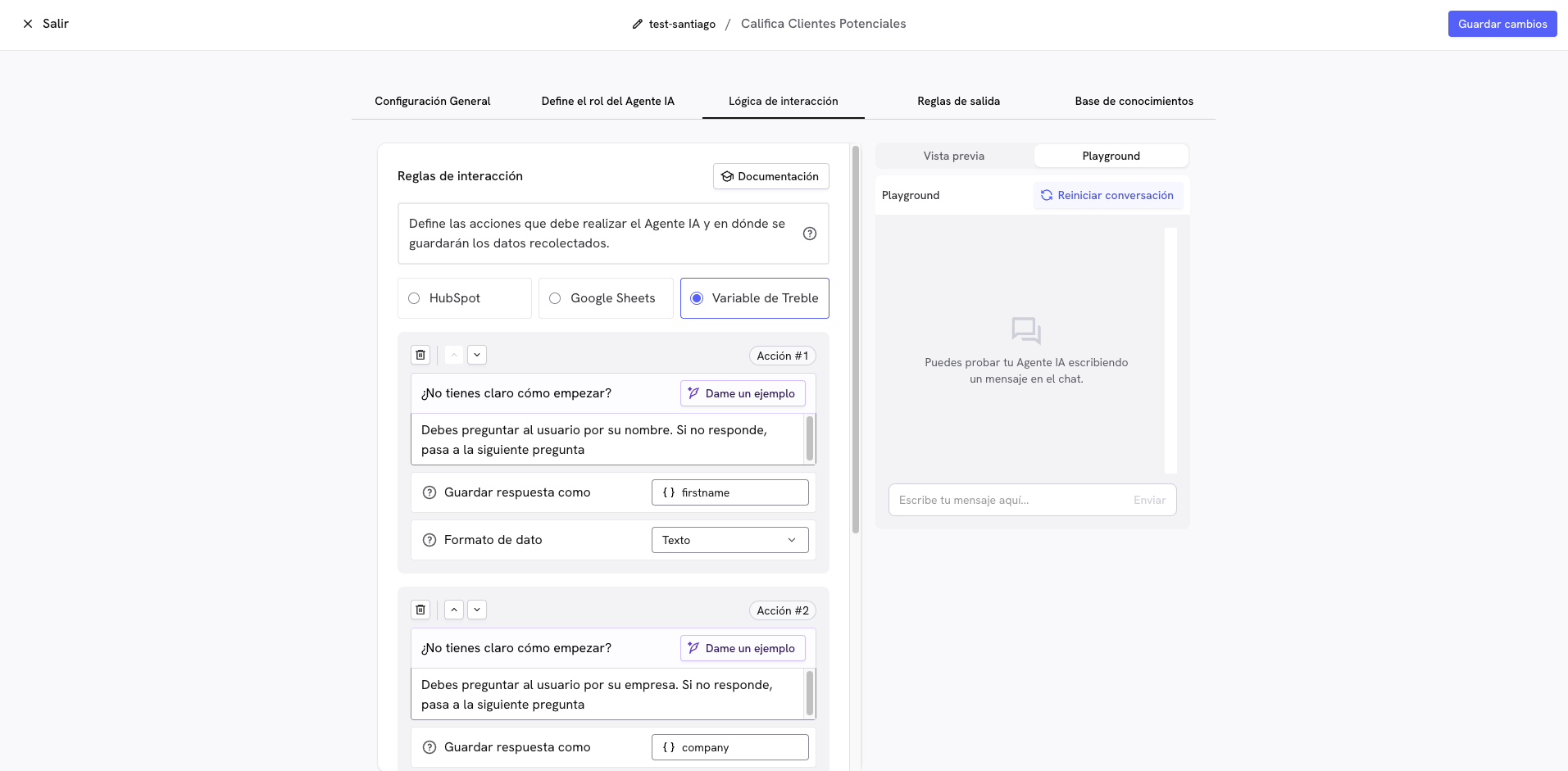Viewport: 1568px width, 771px height.
Task: Open the Texto format dropdown
Action: pos(730,540)
